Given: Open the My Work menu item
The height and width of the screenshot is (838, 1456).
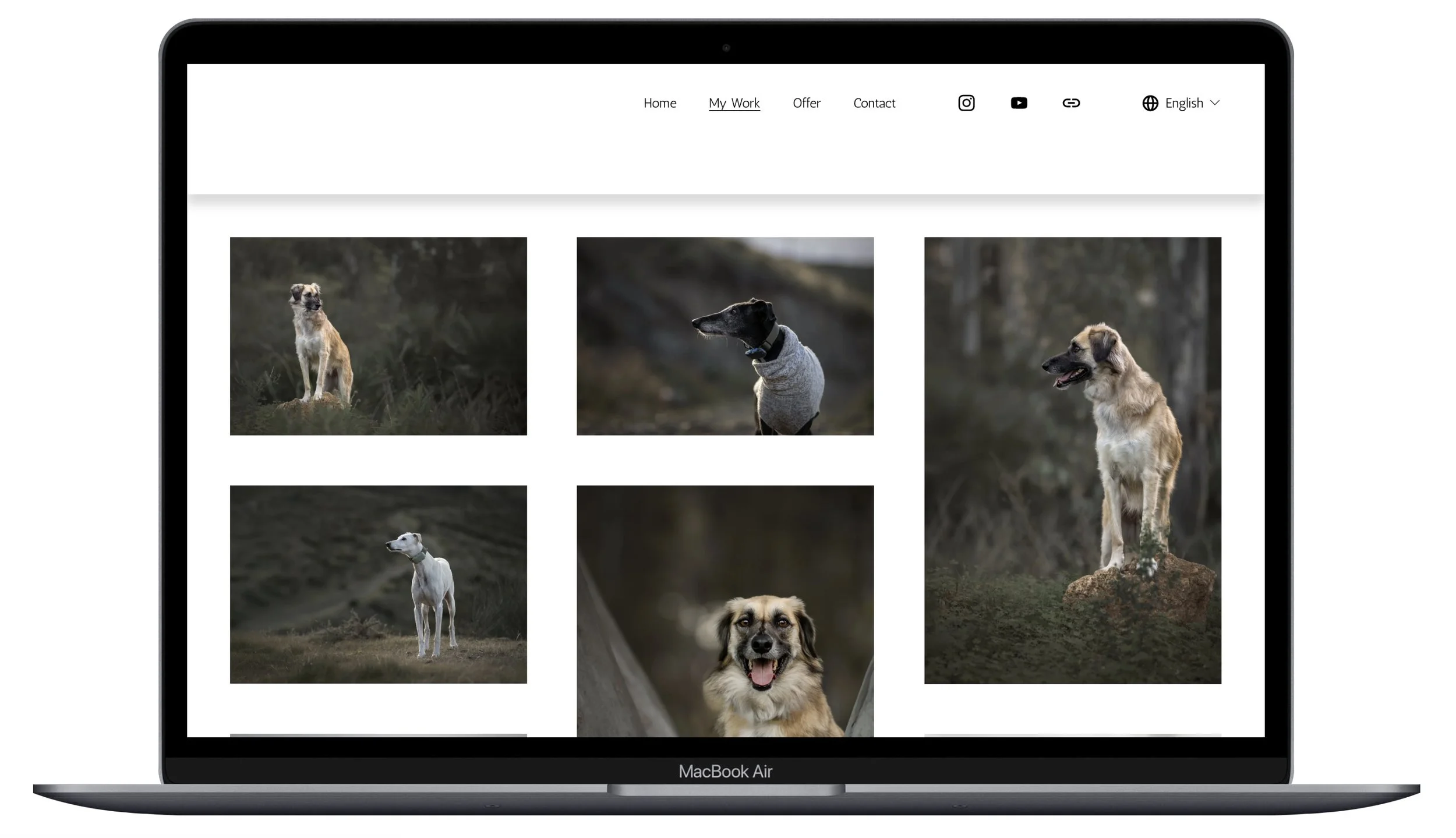Looking at the screenshot, I should 734,103.
